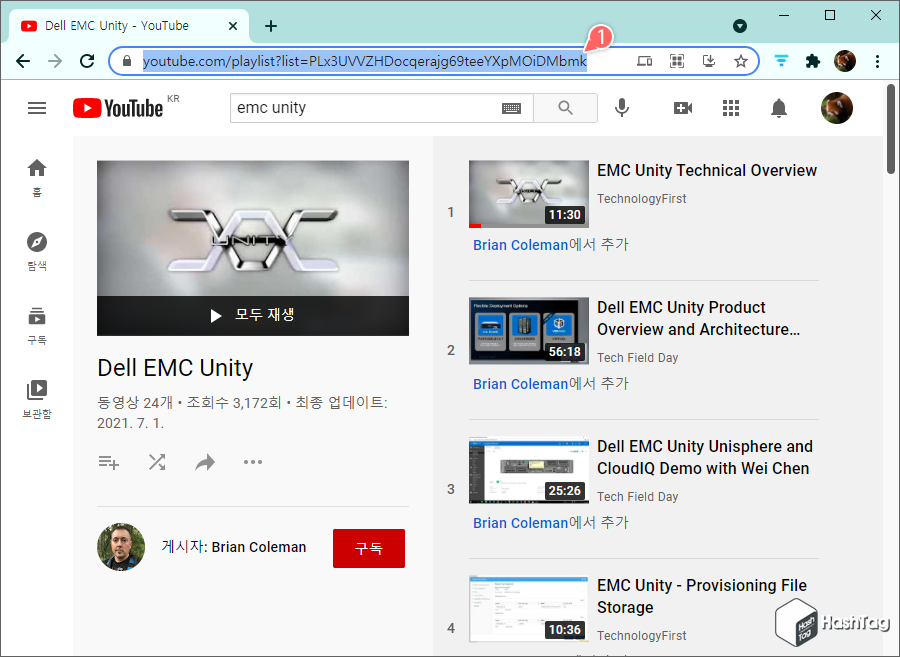Image resolution: width=900 pixels, height=657 pixels.
Task: Shuffle play the playlist
Action: (157, 462)
